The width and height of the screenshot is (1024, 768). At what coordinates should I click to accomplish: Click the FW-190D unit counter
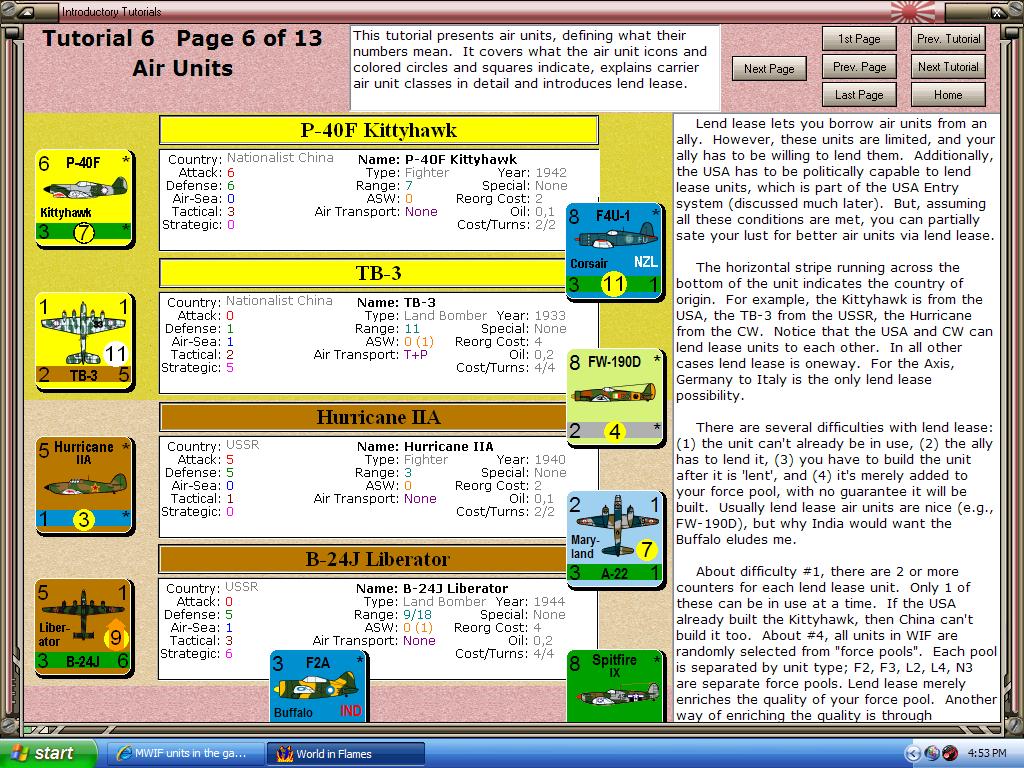click(x=615, y=396)
